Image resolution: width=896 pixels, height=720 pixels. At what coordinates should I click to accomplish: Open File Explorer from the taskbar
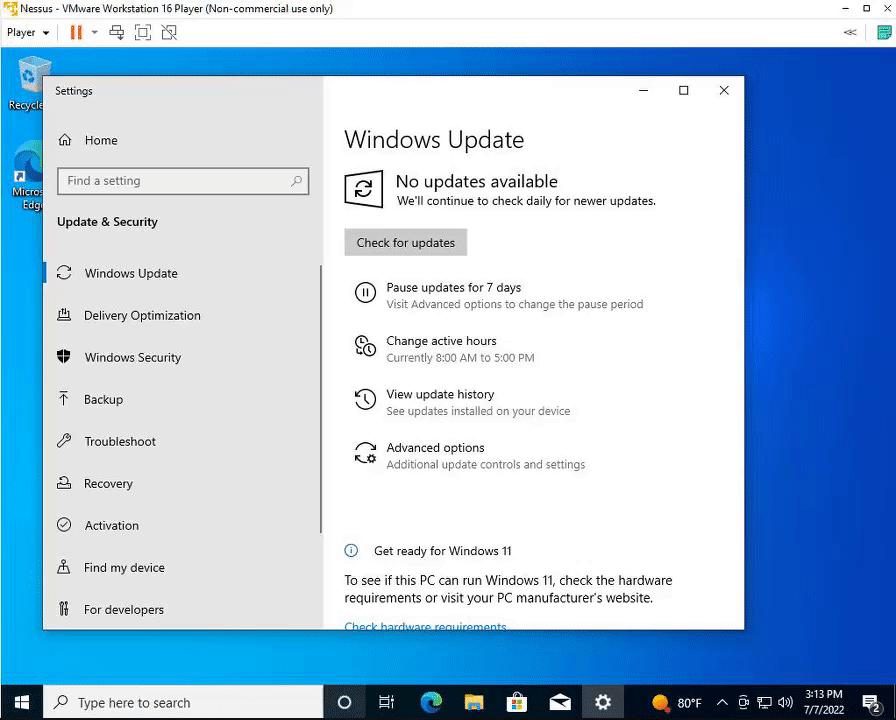(474, 702)
